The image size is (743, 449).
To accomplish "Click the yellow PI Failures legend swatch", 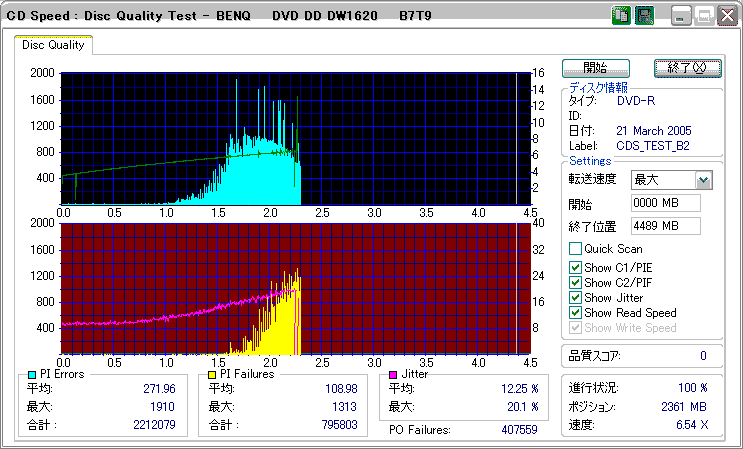I will tap(212, 375).
